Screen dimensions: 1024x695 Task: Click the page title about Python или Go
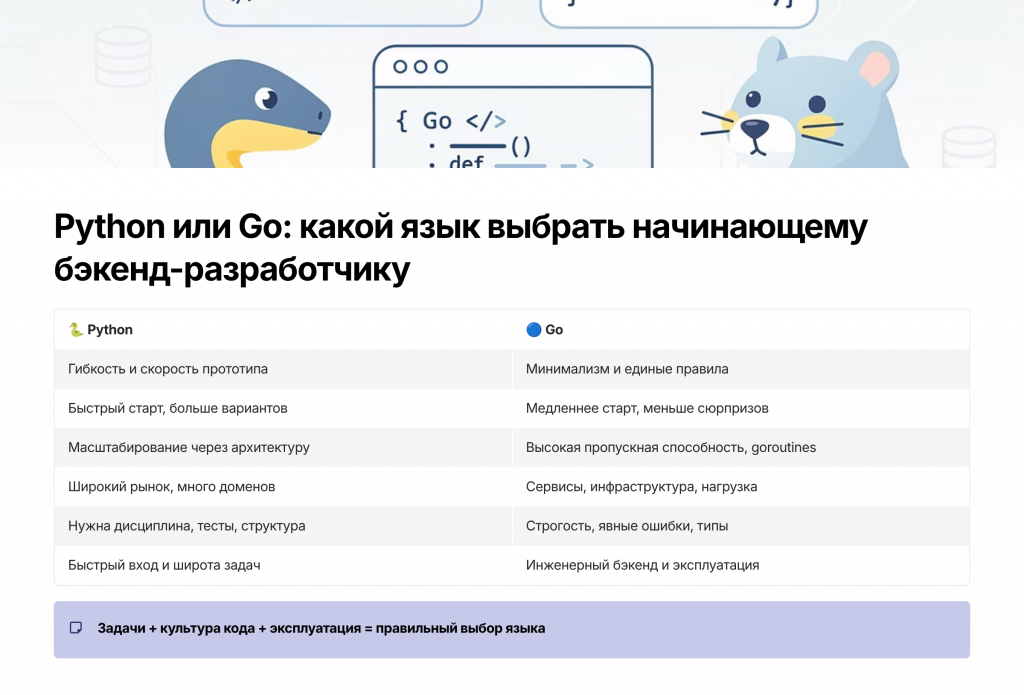click(460, 248)
